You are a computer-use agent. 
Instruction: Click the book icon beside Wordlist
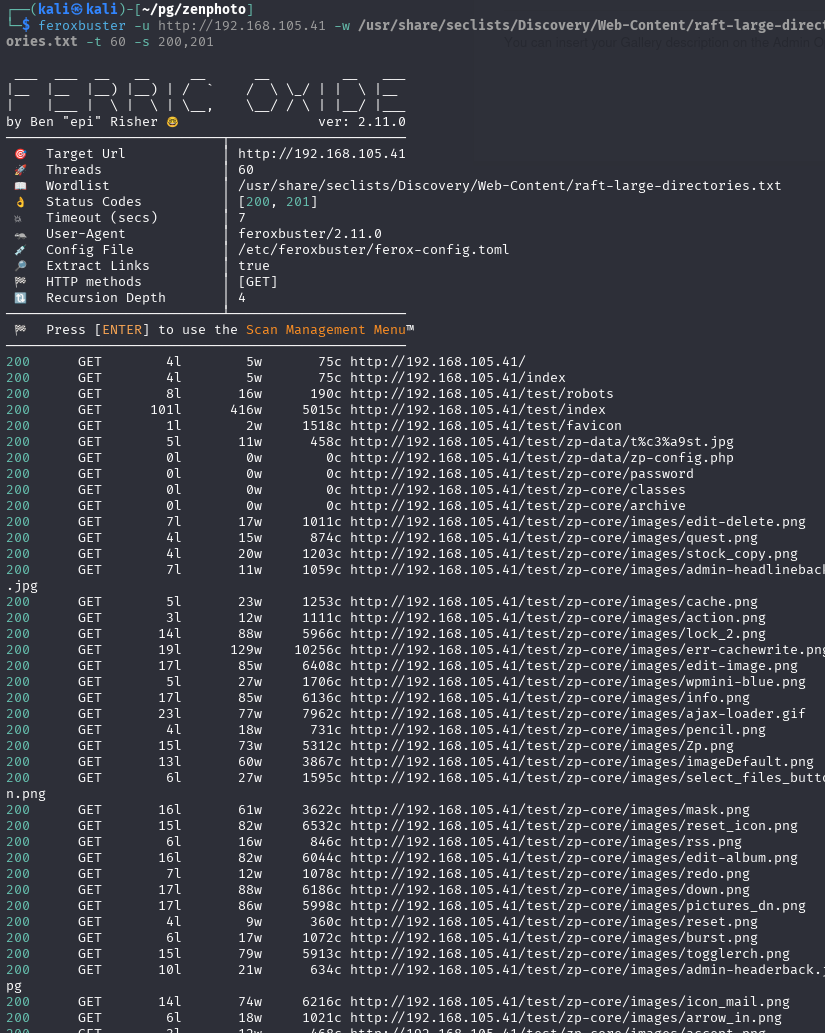point(20,186)
